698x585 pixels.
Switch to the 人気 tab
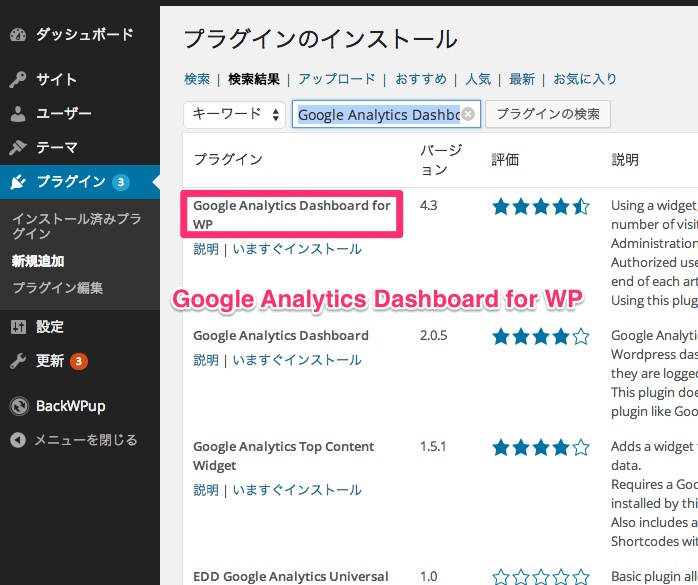pyautogui.click(x=478, y=79)
